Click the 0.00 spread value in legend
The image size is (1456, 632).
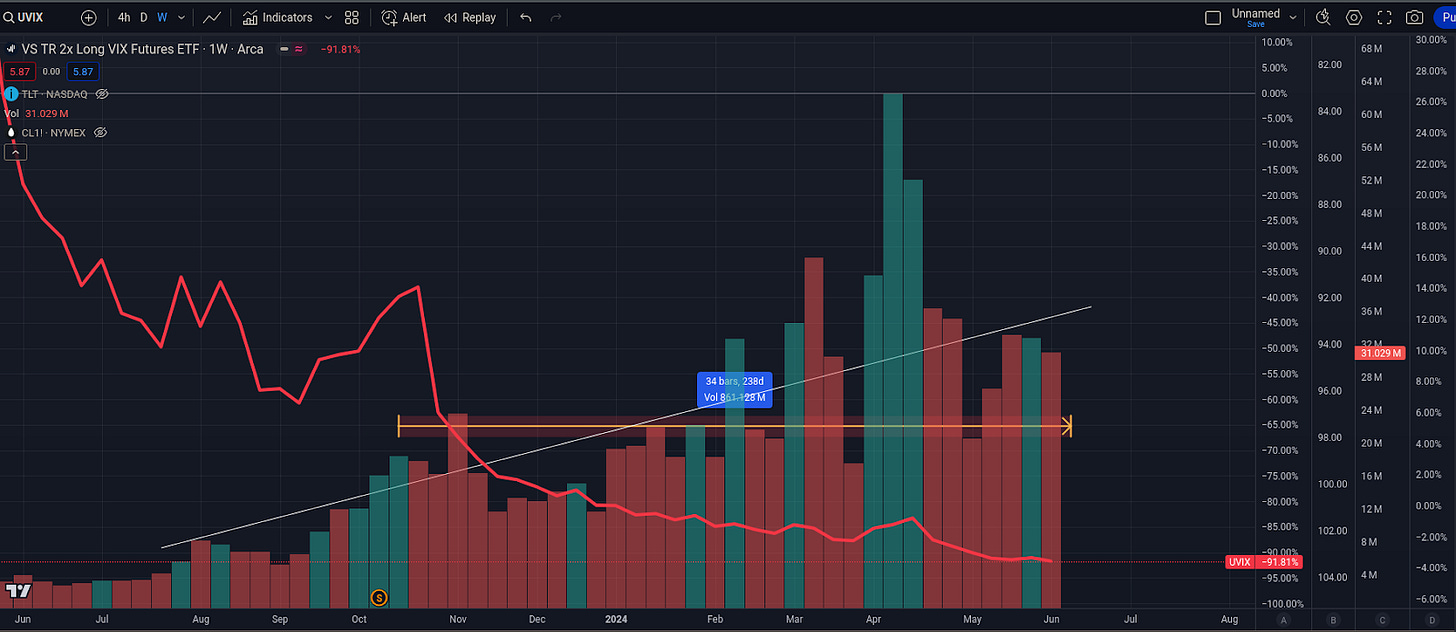pos(50,72)
